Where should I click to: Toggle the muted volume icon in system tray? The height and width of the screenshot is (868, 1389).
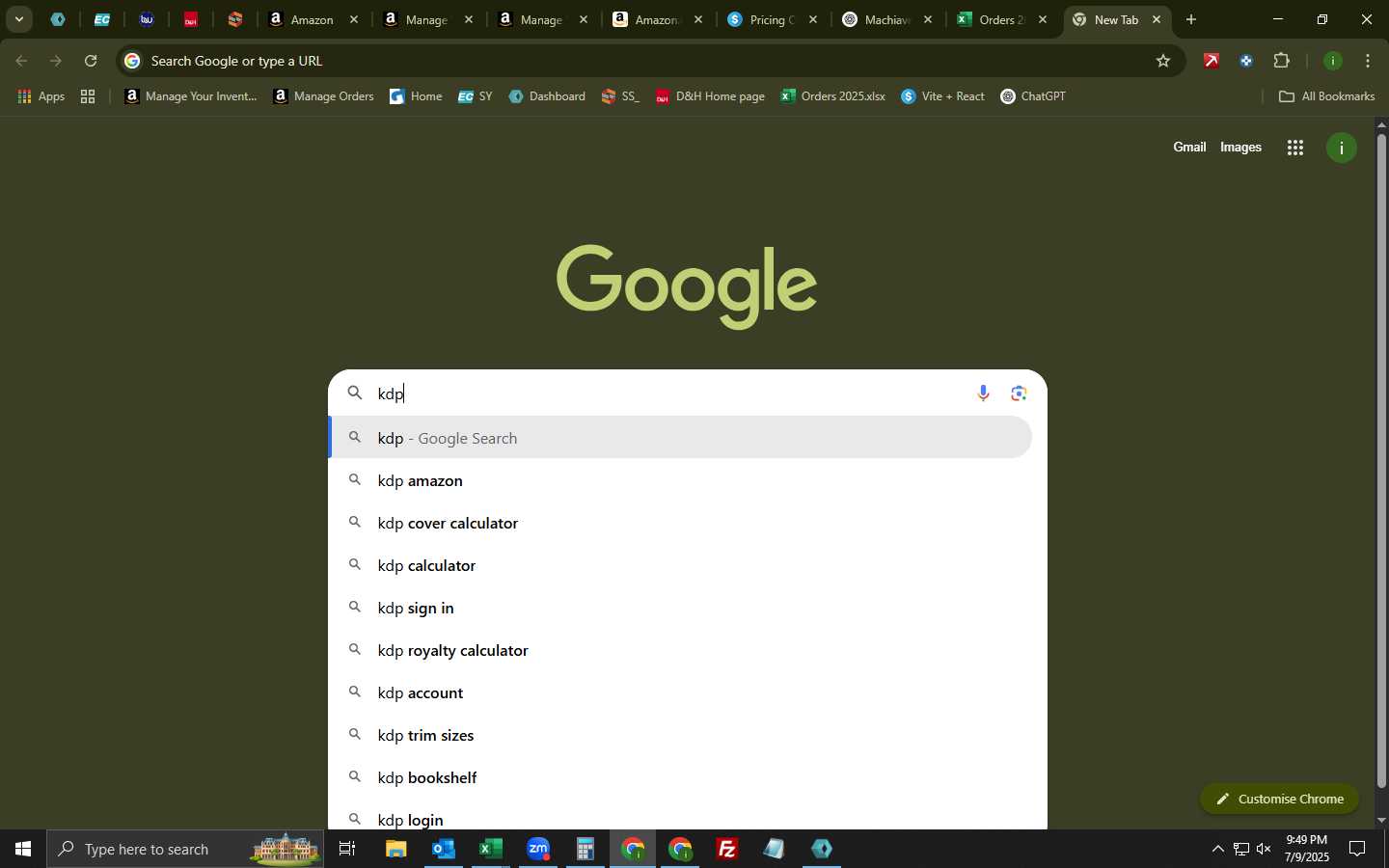click(x=1264, y=849)
